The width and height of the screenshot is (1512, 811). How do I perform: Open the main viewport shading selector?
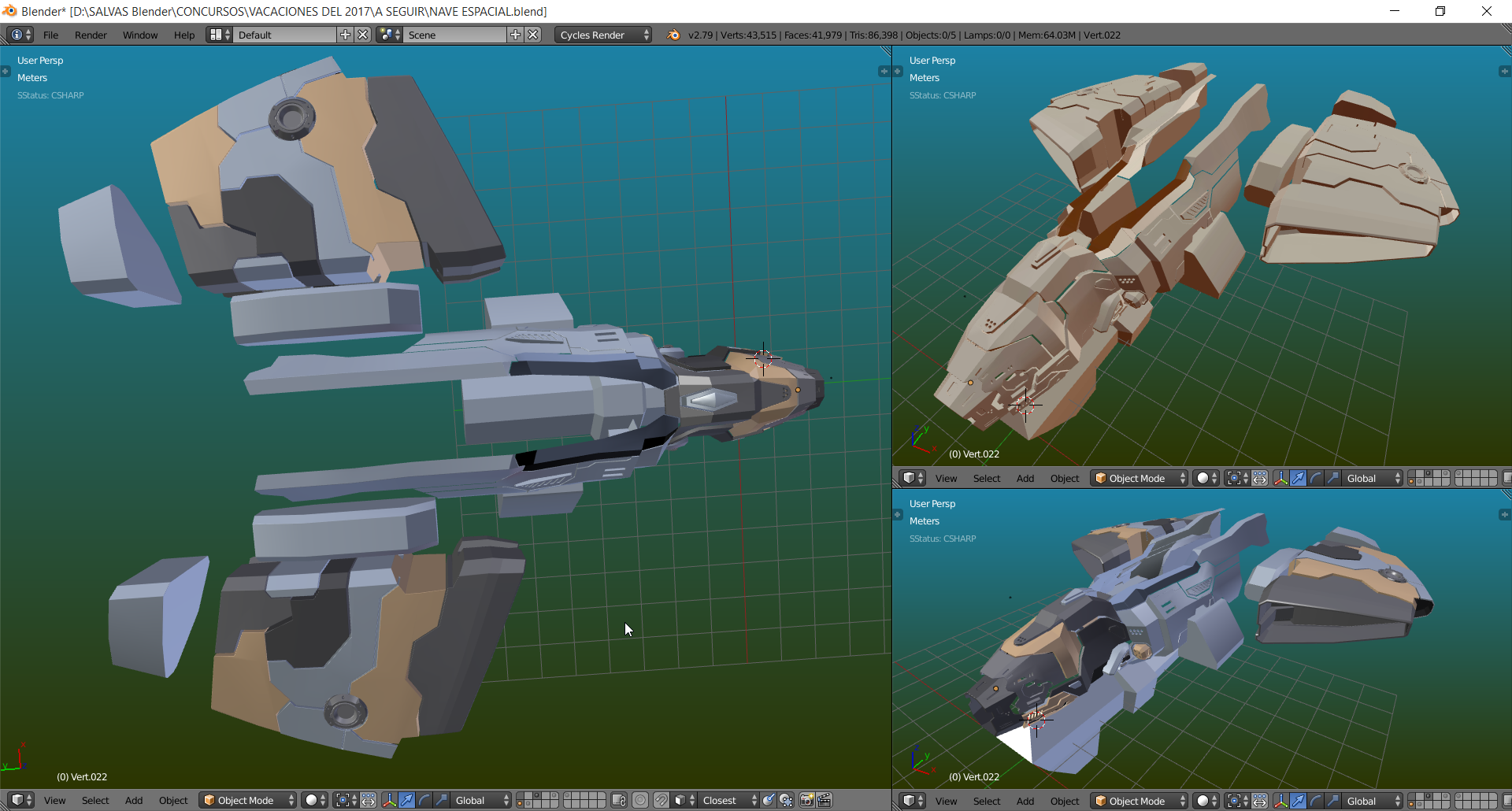[x=315, y=800]
